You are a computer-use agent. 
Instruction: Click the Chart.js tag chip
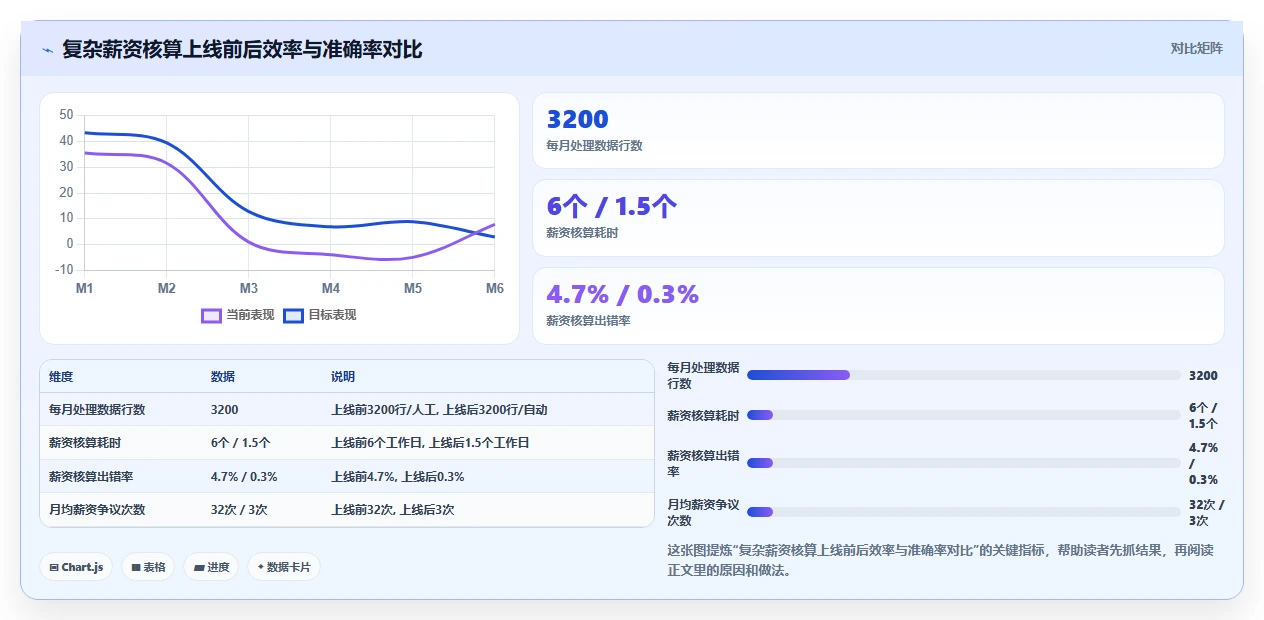77,567
